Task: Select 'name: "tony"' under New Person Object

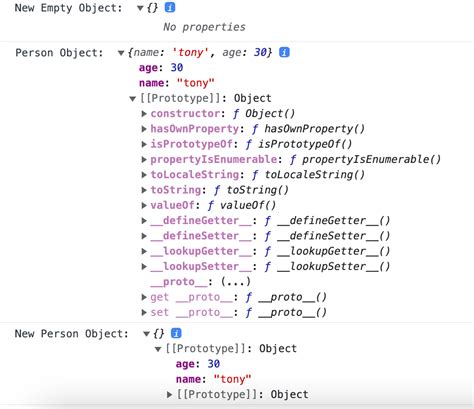Action: [x=214, y=379]
